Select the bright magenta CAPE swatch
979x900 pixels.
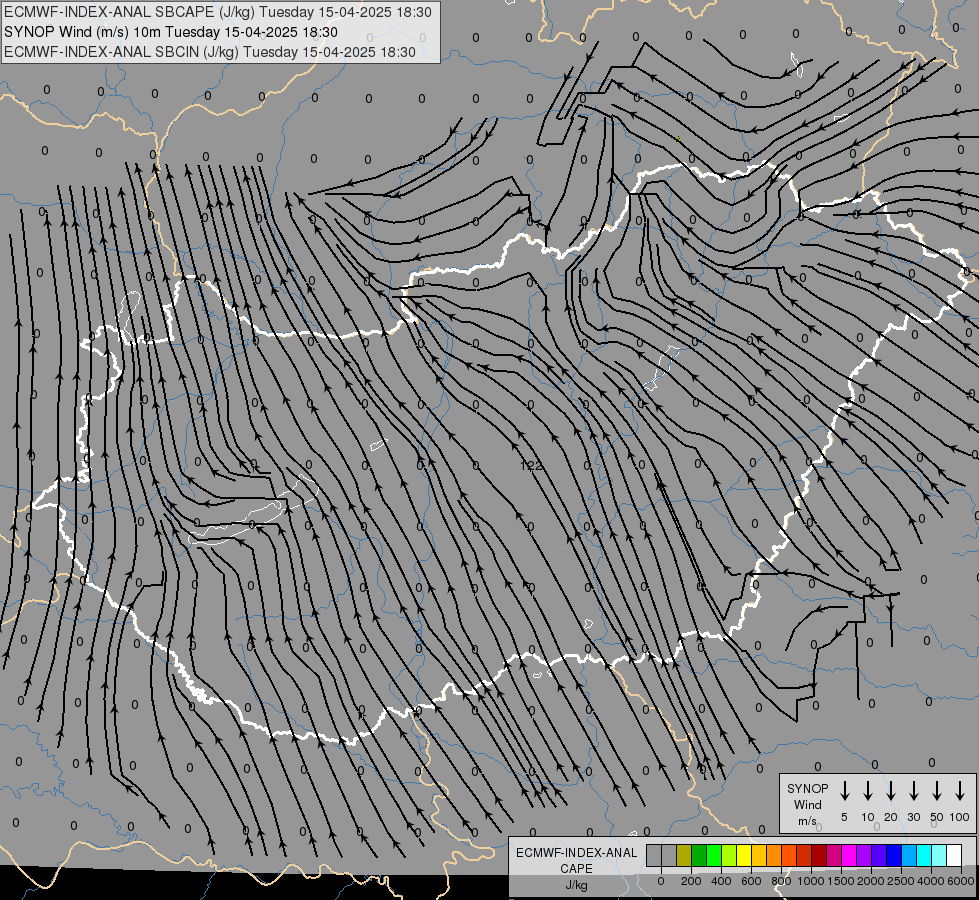coord(849,855)
